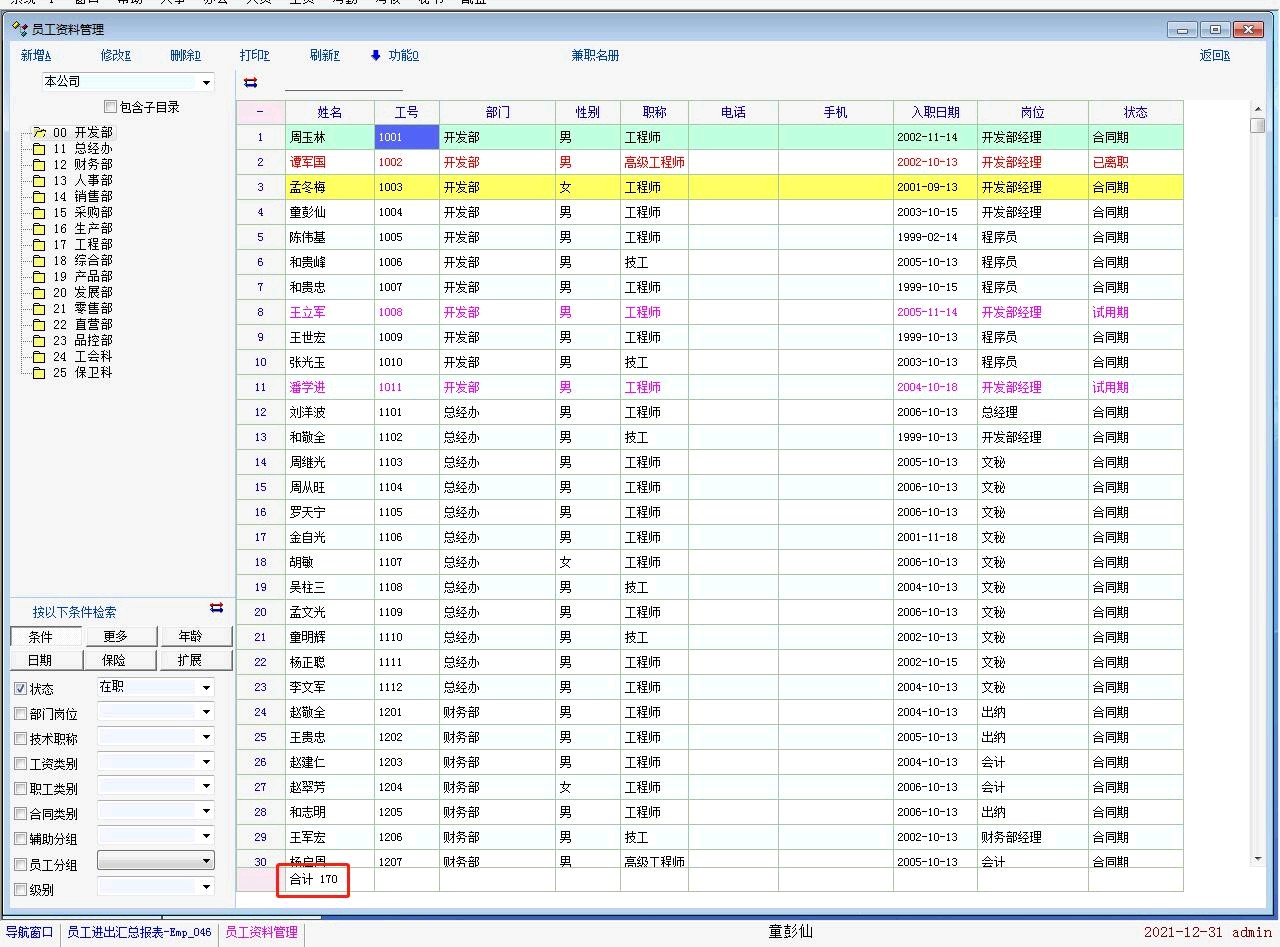Click the search field above the table

[x=343, y=82]
